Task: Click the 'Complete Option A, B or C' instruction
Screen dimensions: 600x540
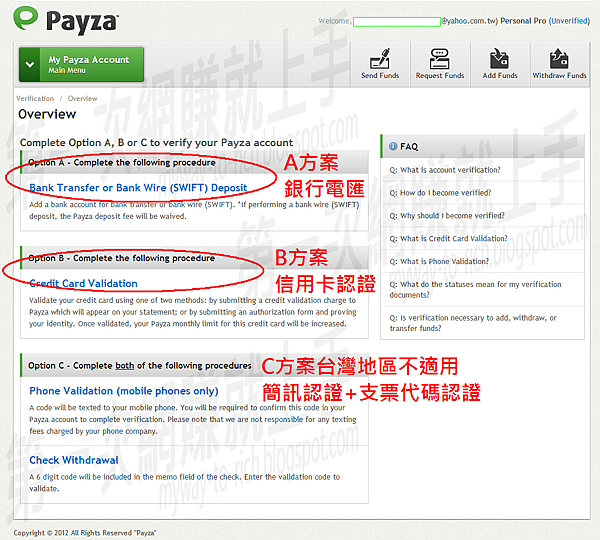Action: 156,143
